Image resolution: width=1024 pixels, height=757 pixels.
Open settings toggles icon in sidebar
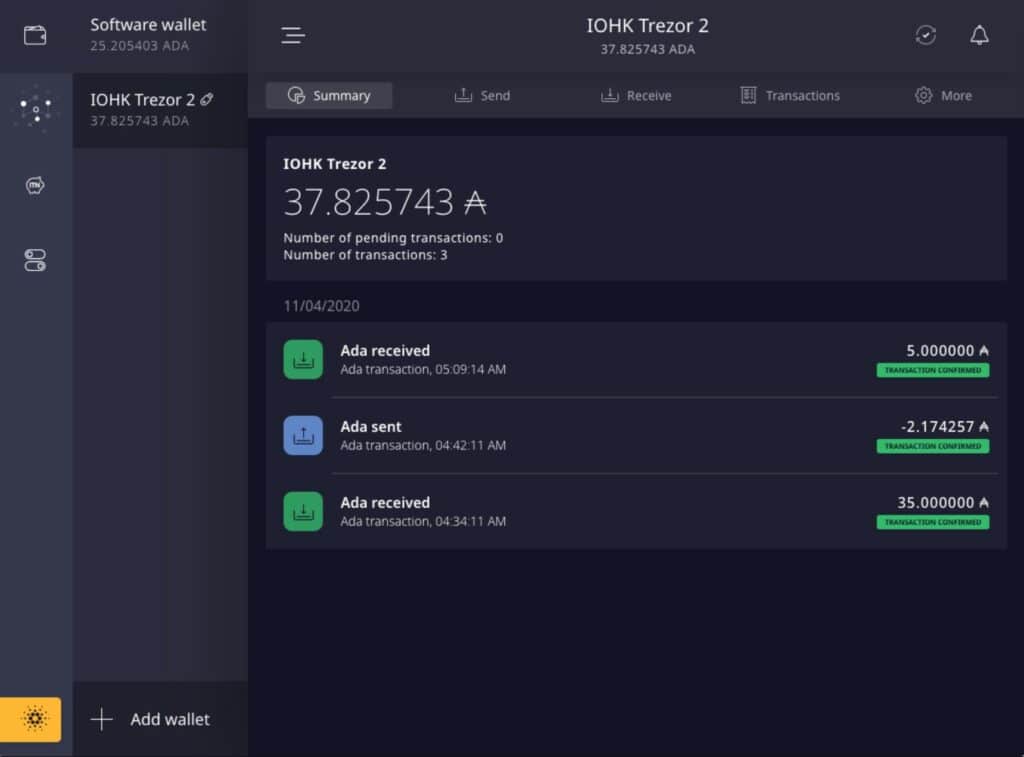(x=35, y=260)
